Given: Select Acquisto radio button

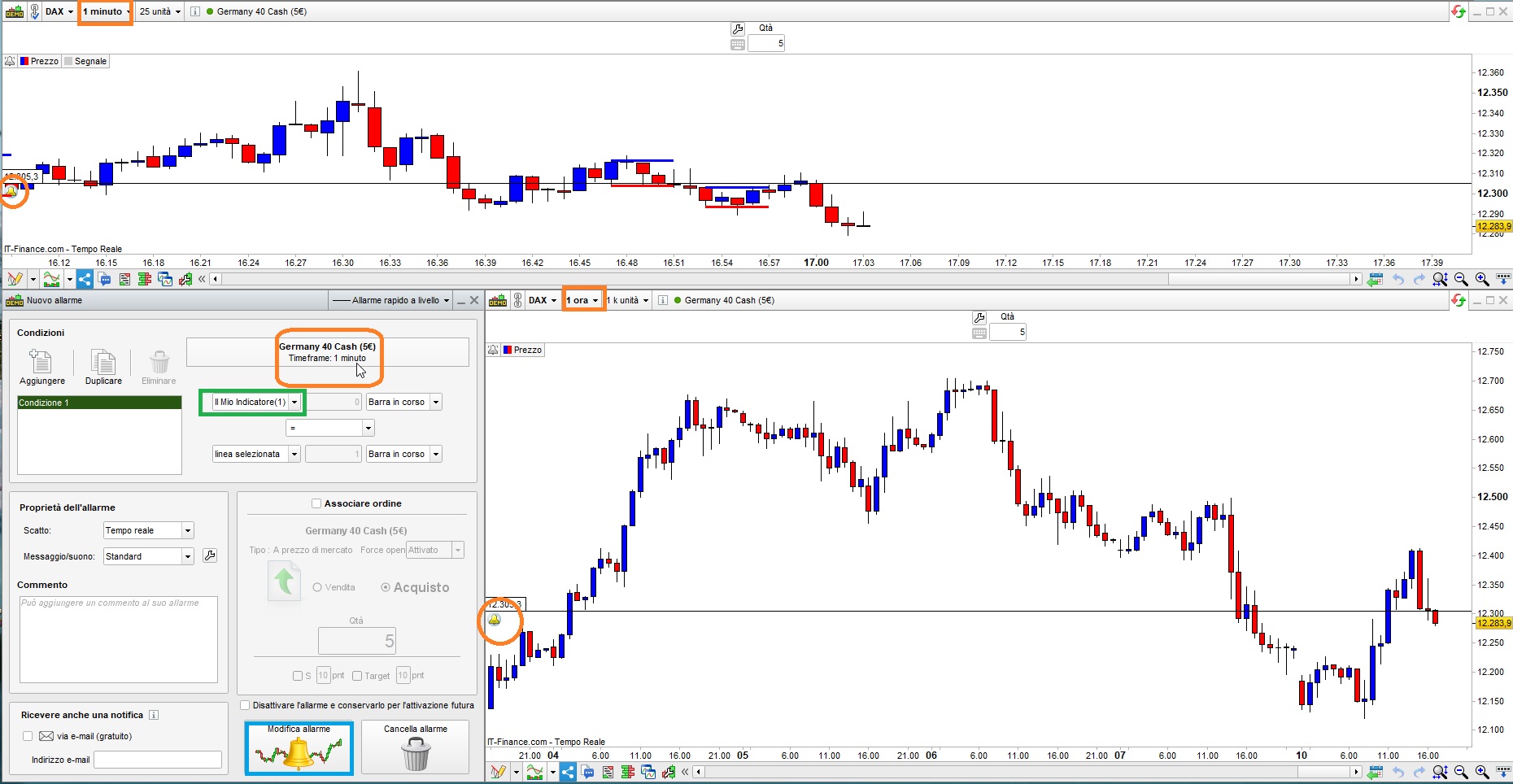Looking at the screenshot, I should [386, 587].
